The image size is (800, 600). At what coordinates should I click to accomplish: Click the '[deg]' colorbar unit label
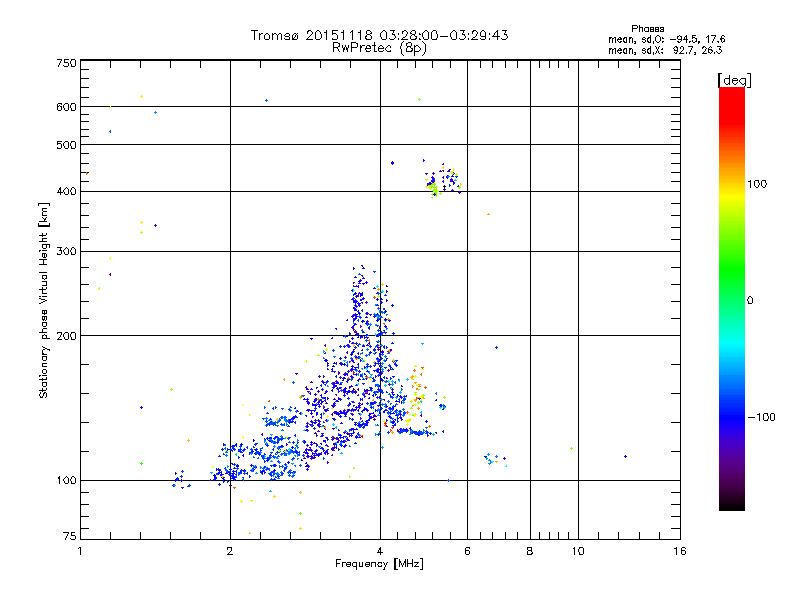tap(734, 80)
